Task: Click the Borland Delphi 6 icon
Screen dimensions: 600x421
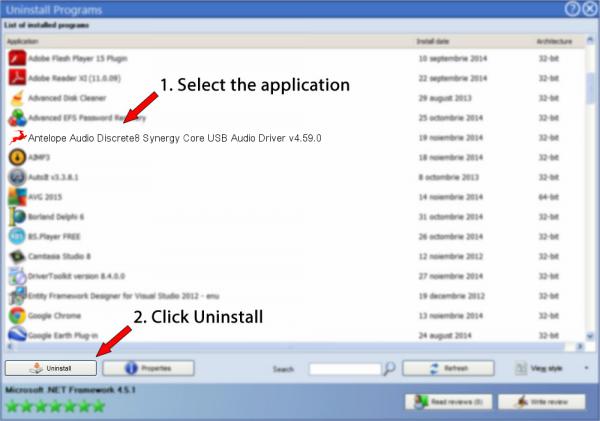Action: pyautogui.click(x=17, y=217)
